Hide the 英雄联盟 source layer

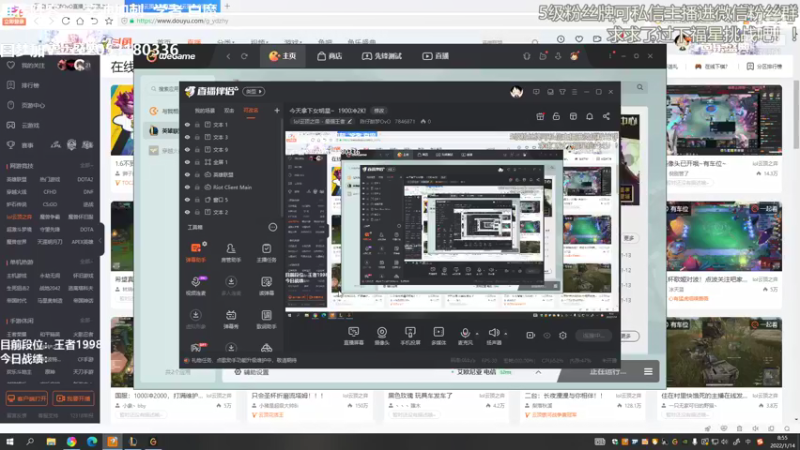187,174
